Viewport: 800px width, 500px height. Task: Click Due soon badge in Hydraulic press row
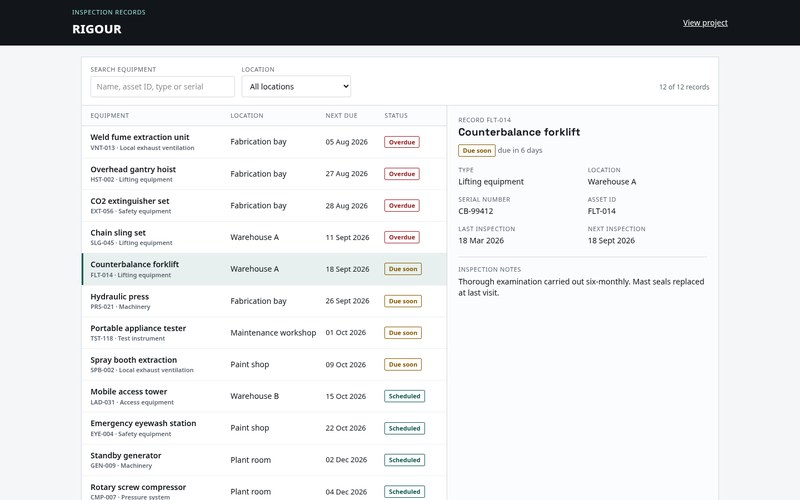pos(403,301)
